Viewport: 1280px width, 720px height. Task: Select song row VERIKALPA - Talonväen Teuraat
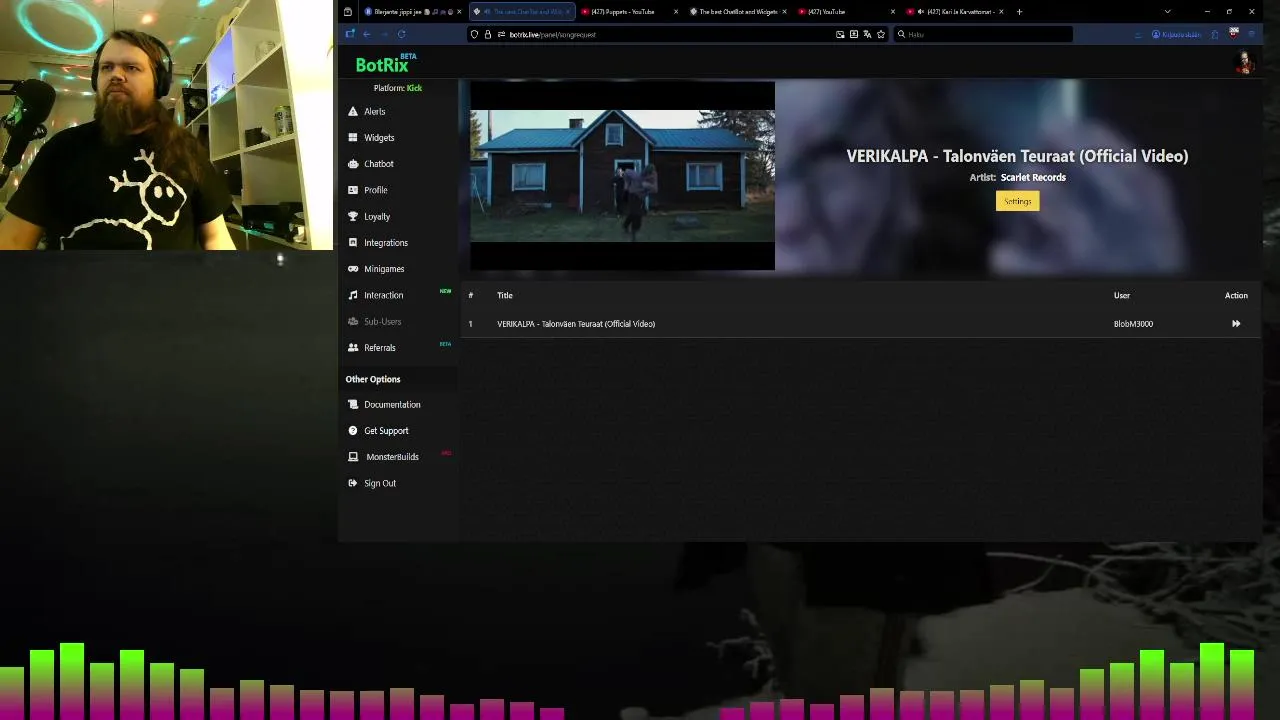860,324
